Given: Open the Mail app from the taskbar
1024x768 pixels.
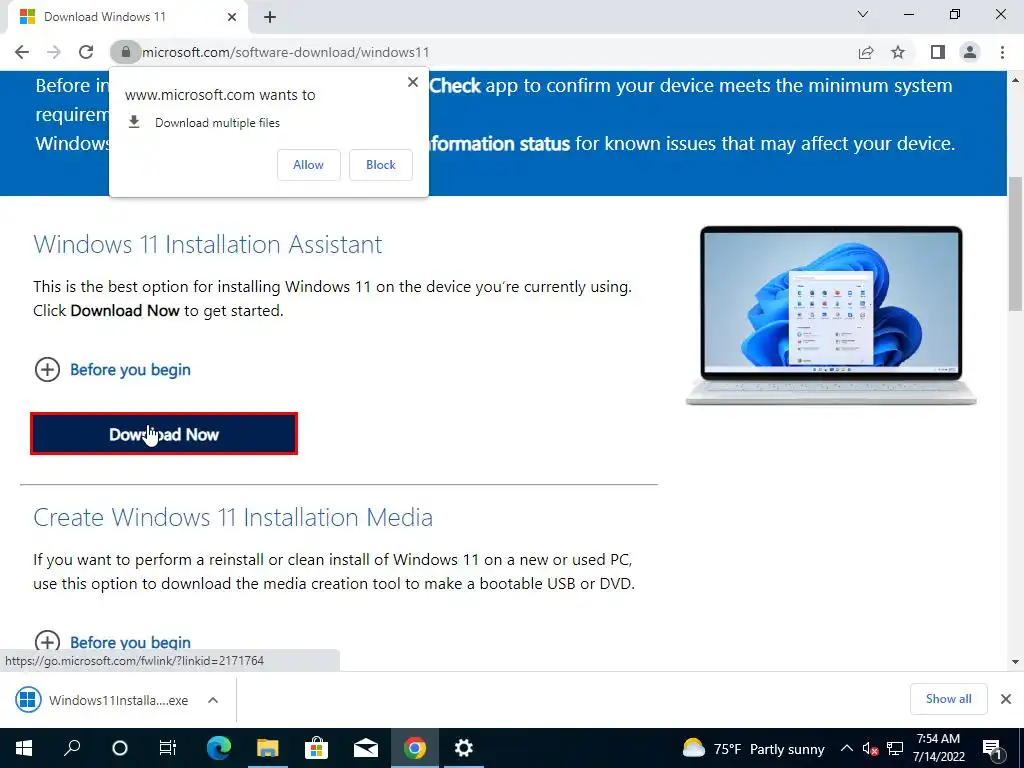Looking at the screenshot, I should 366,748.
